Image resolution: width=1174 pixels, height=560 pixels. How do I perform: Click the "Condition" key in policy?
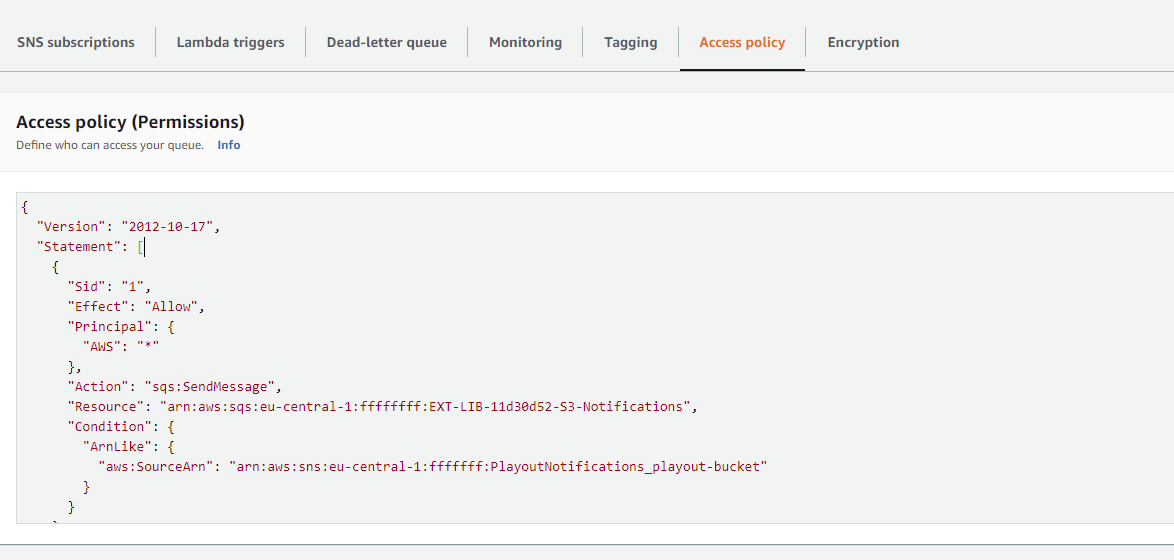click(x=106, y=427)
